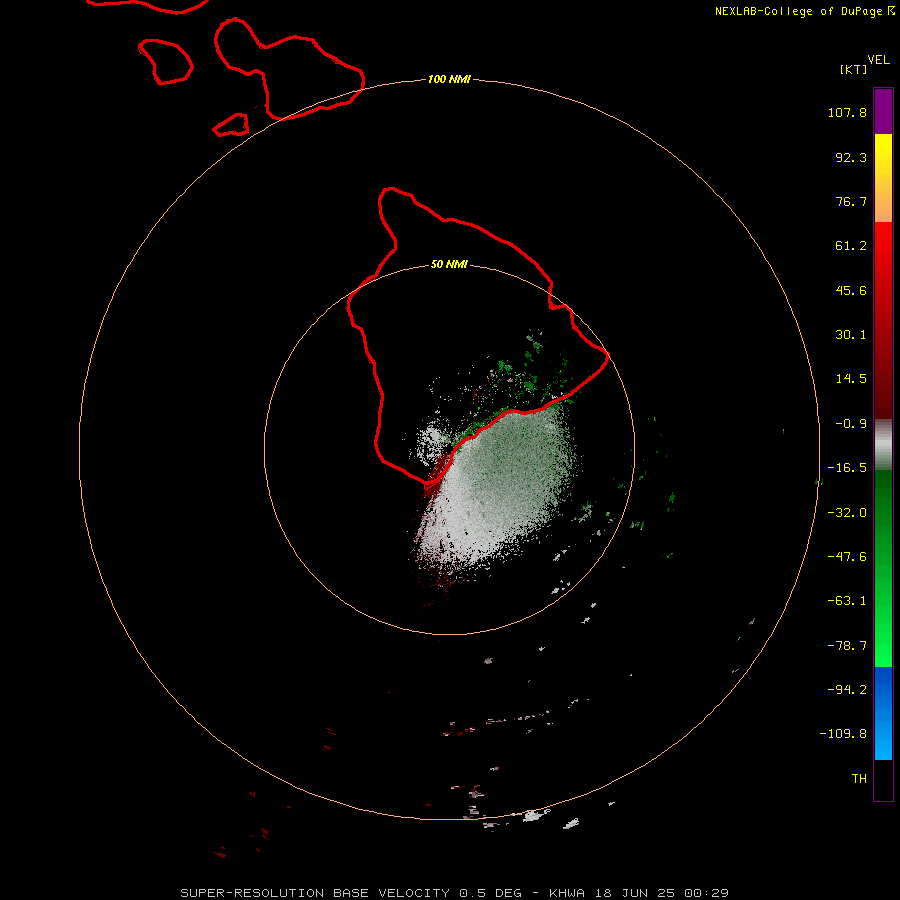The image size is (900, 900).
Task: Click the Super-Resolution Base Velocity caption
Action: click(455, 893)
